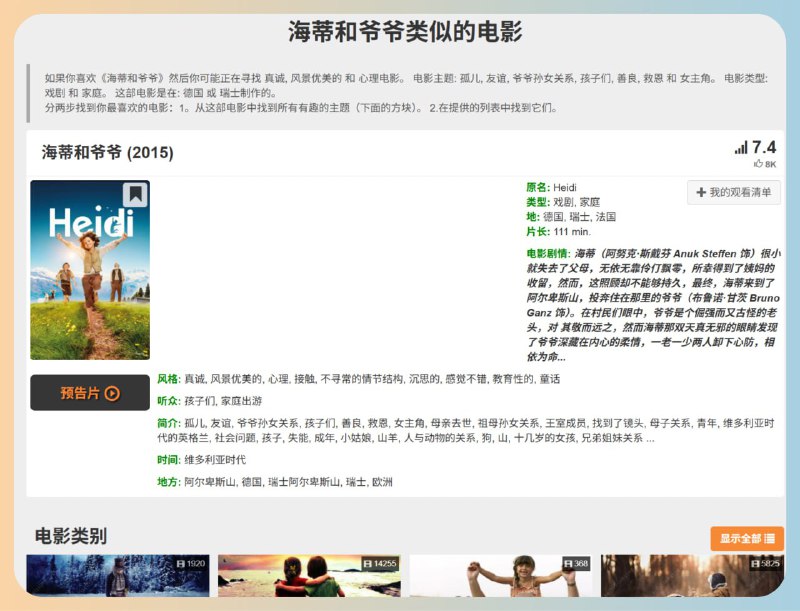
Task: Click the rating bars icon beside 7.4
Action: (x=741, y=148)
